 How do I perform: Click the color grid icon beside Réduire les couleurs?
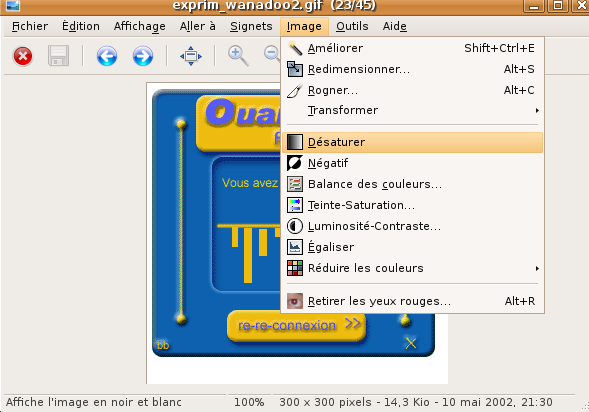click(x=295, y=268)
